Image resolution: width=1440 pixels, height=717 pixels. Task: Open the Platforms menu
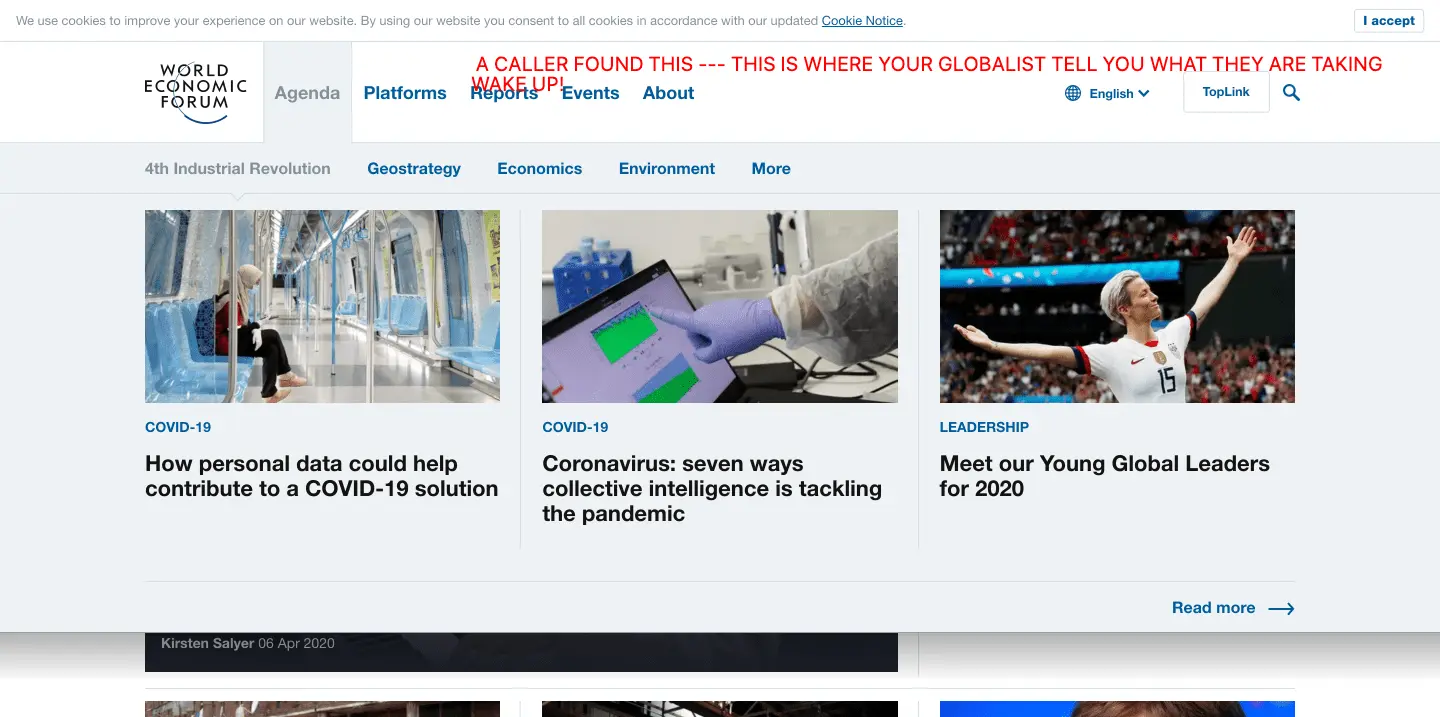coord(405,93)
